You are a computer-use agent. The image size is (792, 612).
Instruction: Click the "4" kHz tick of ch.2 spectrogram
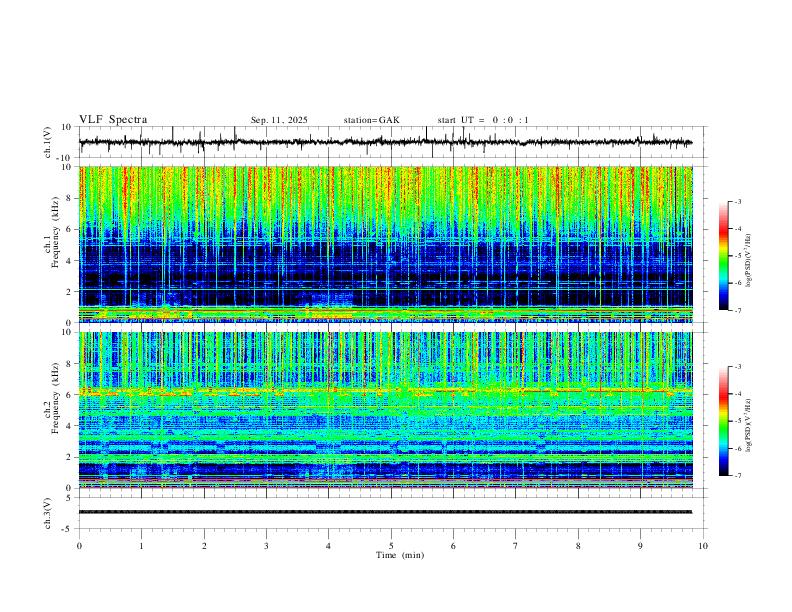click(x=69, y=426)
